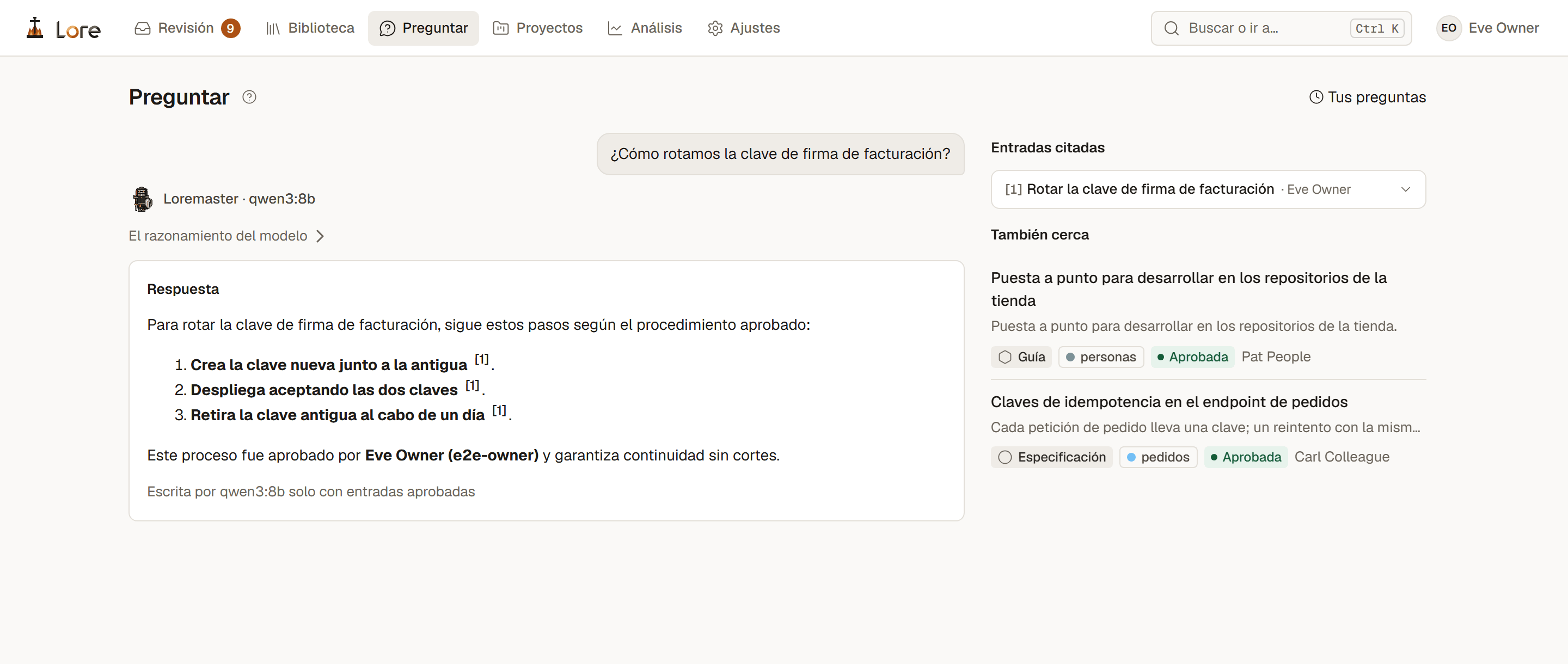The image size is (1568, 664).
Task: Click the personas tag
Action: tap(1101, 357)
